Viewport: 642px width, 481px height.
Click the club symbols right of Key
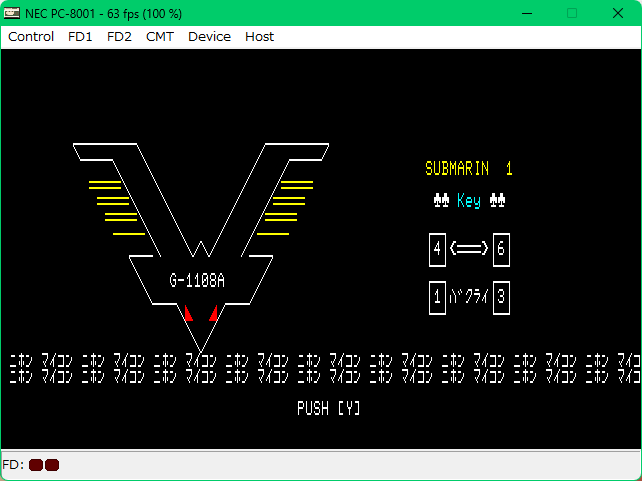tap(497, 201)
